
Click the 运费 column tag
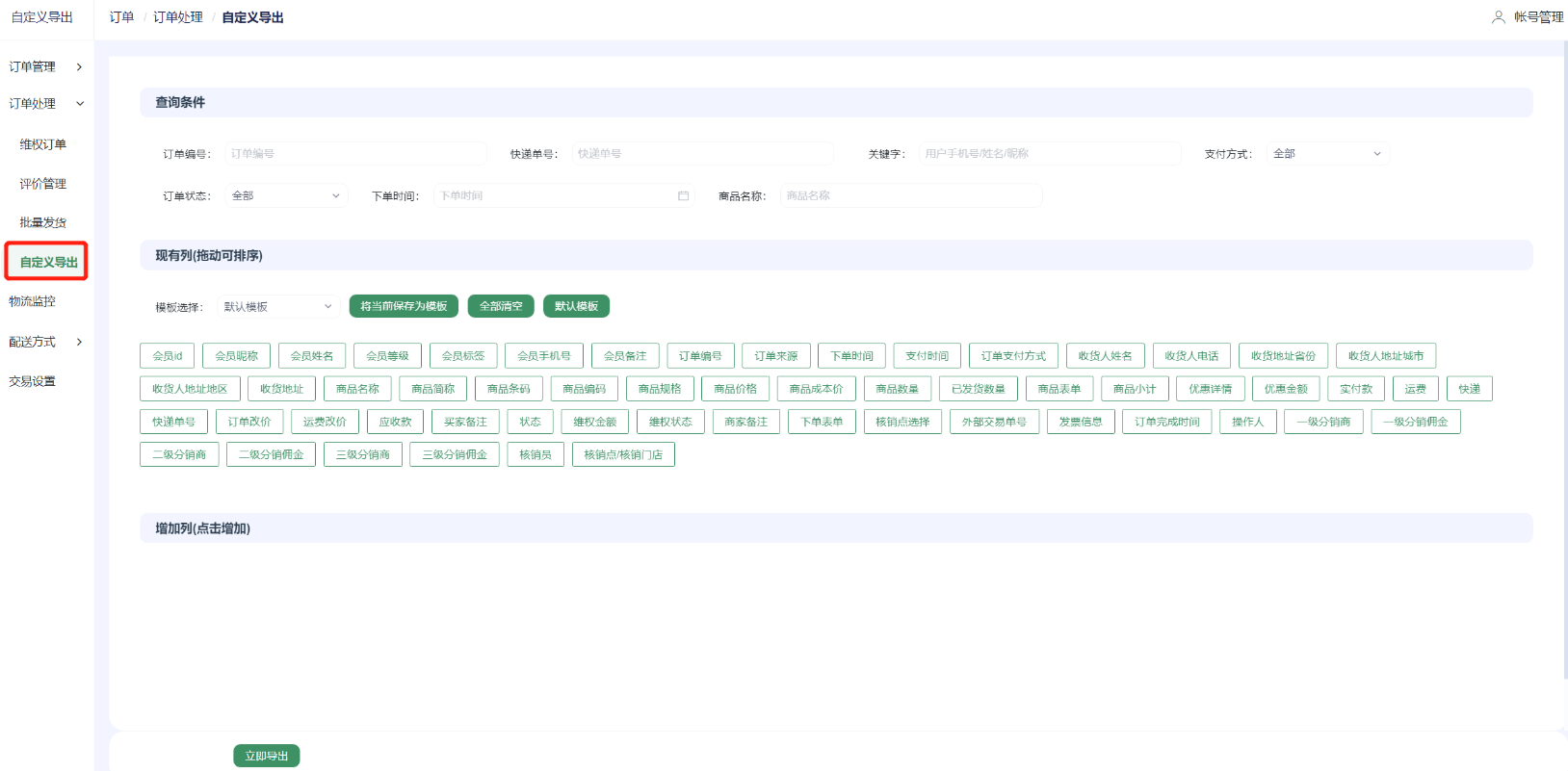(x=1415, y=389)
